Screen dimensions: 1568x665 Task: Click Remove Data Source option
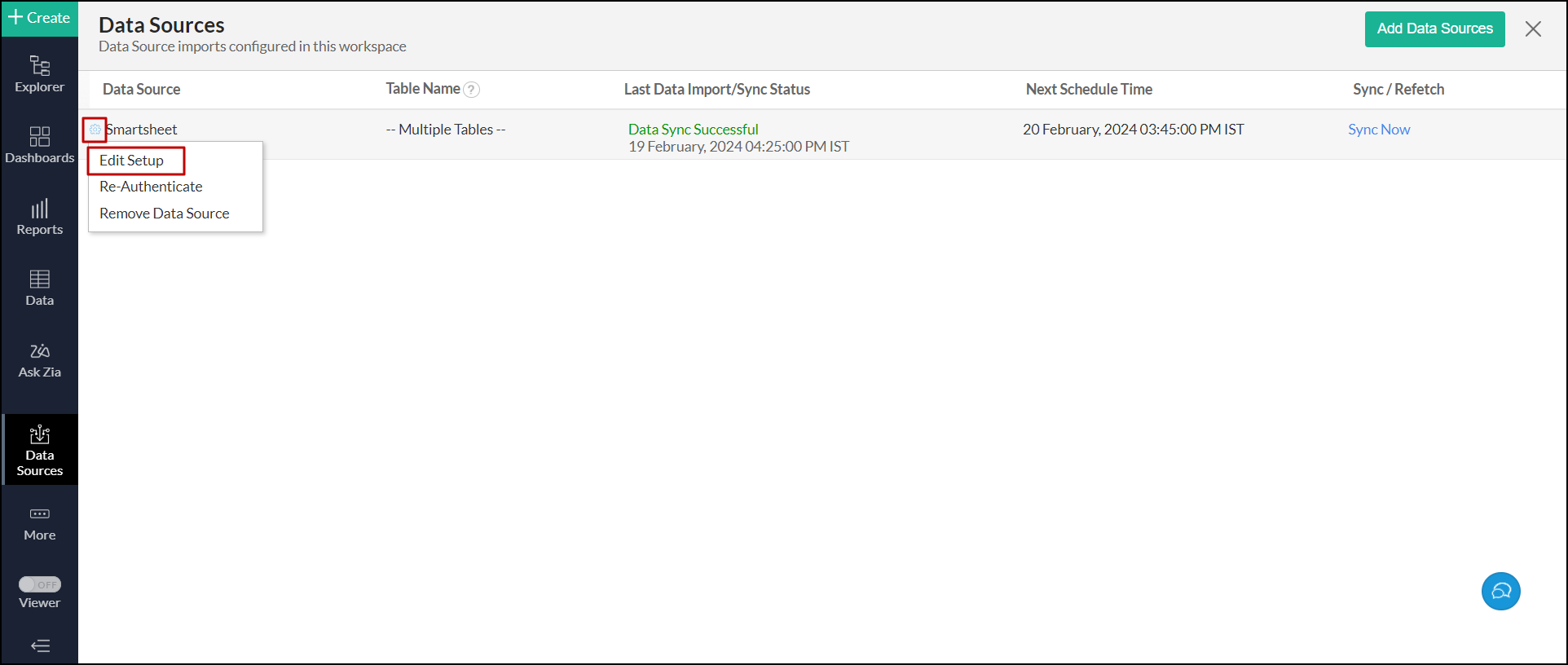click(x=165, y=214)
